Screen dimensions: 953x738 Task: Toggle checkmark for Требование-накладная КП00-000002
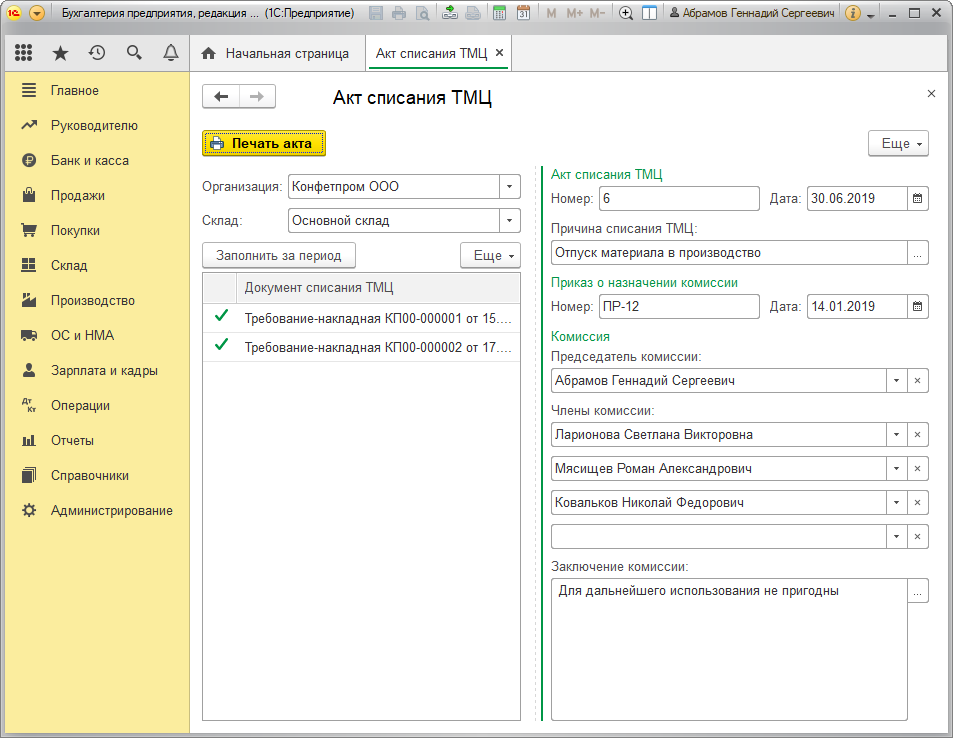221,347
